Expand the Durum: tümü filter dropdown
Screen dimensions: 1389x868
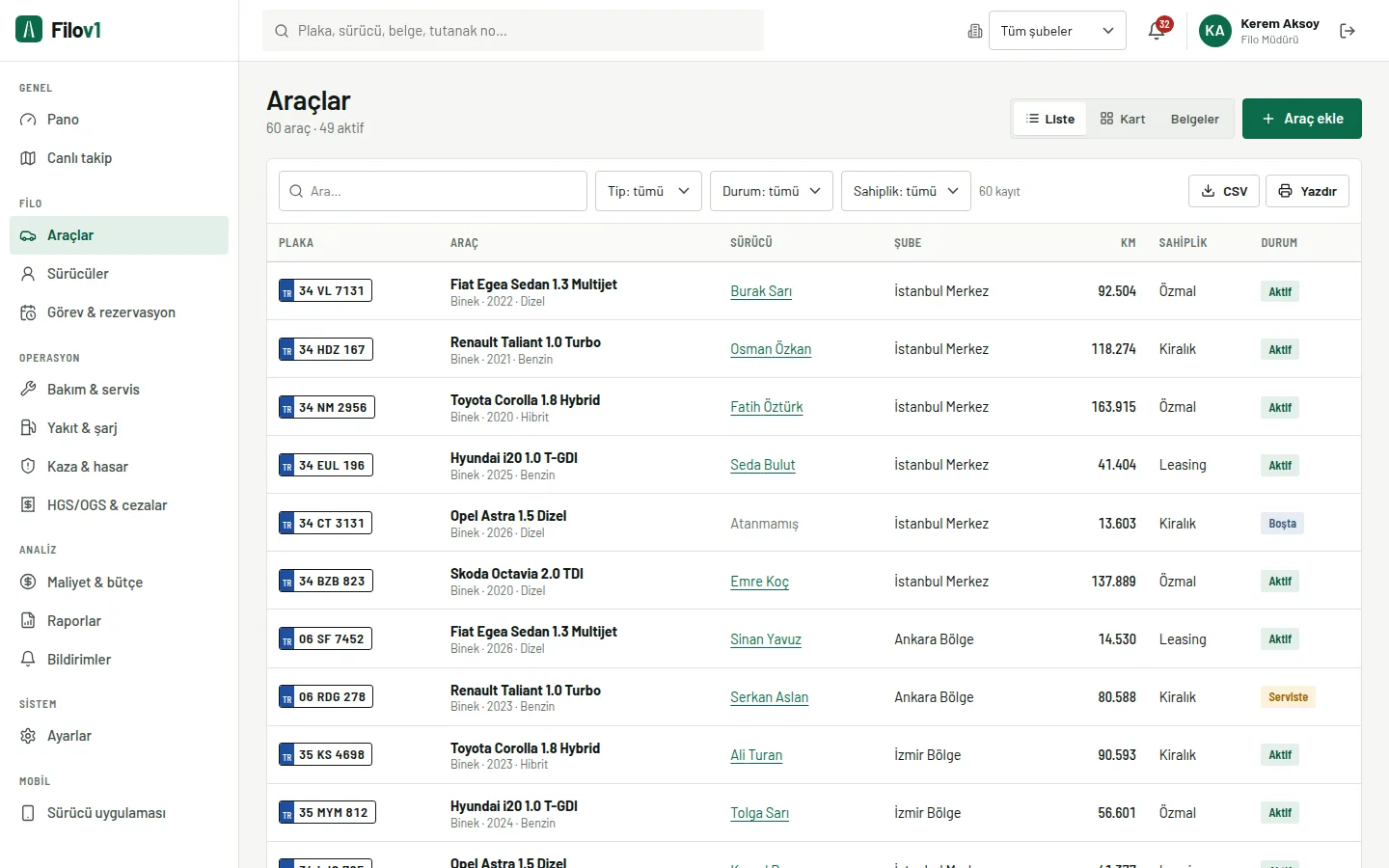point(772,191)
